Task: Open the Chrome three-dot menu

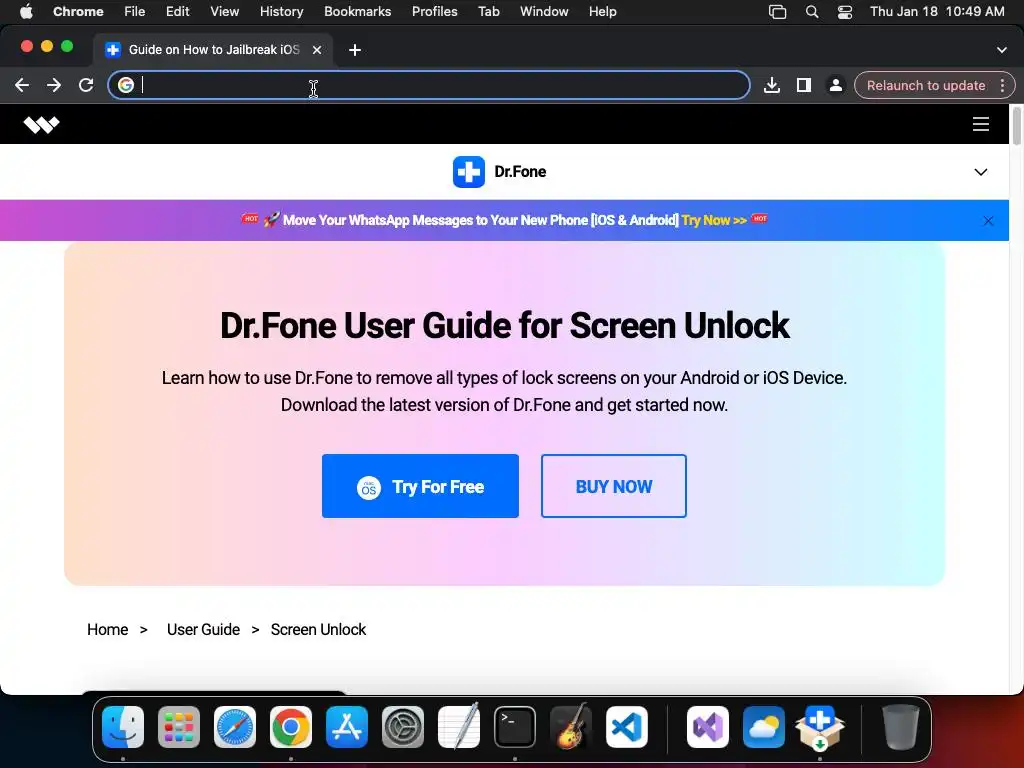Action: point(1002,86)
